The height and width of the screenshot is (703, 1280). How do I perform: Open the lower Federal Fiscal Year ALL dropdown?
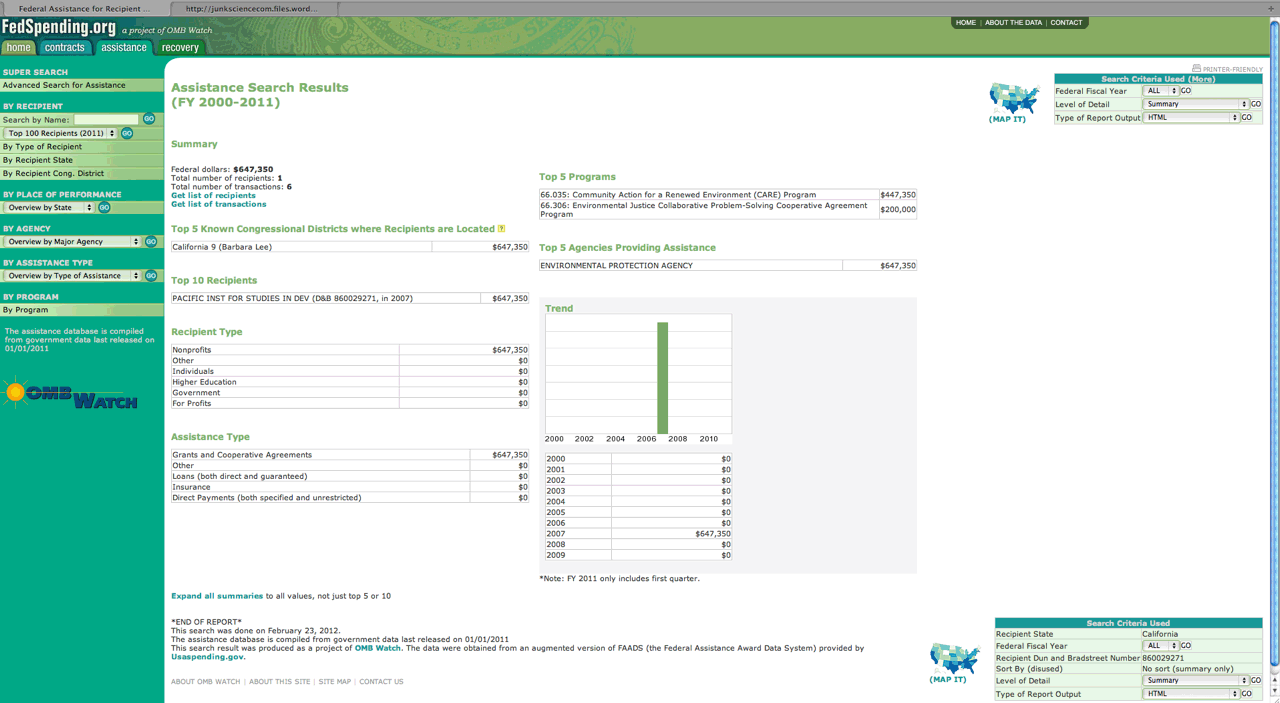[1161, 646]
